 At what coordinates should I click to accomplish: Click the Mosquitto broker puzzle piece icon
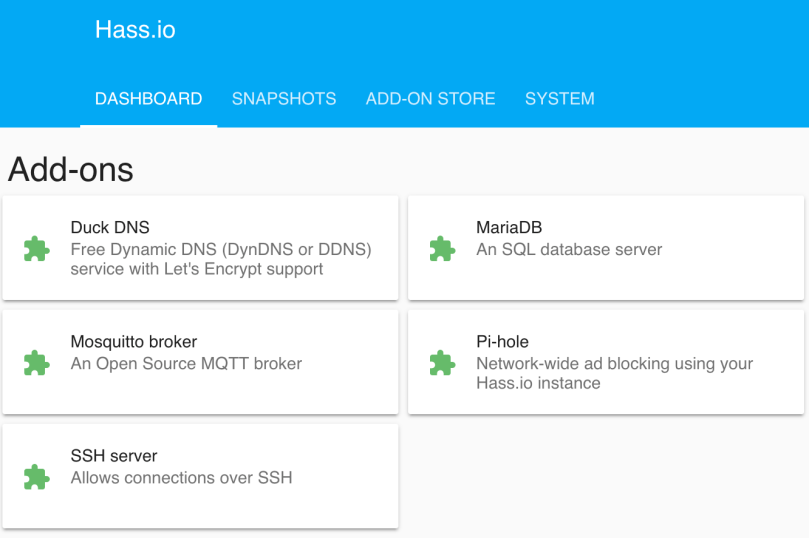click(37, 363)
